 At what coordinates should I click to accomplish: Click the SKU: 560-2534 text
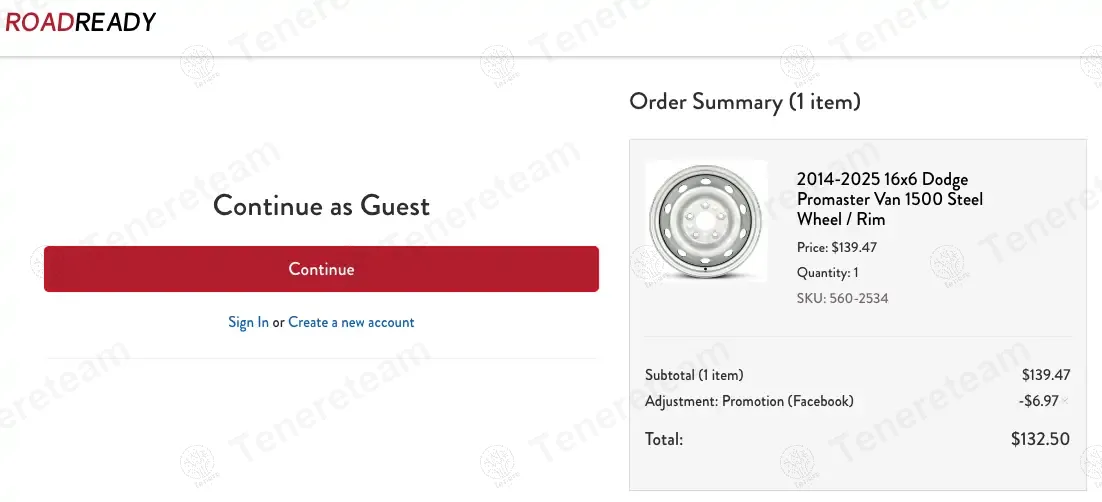(842, 298)
